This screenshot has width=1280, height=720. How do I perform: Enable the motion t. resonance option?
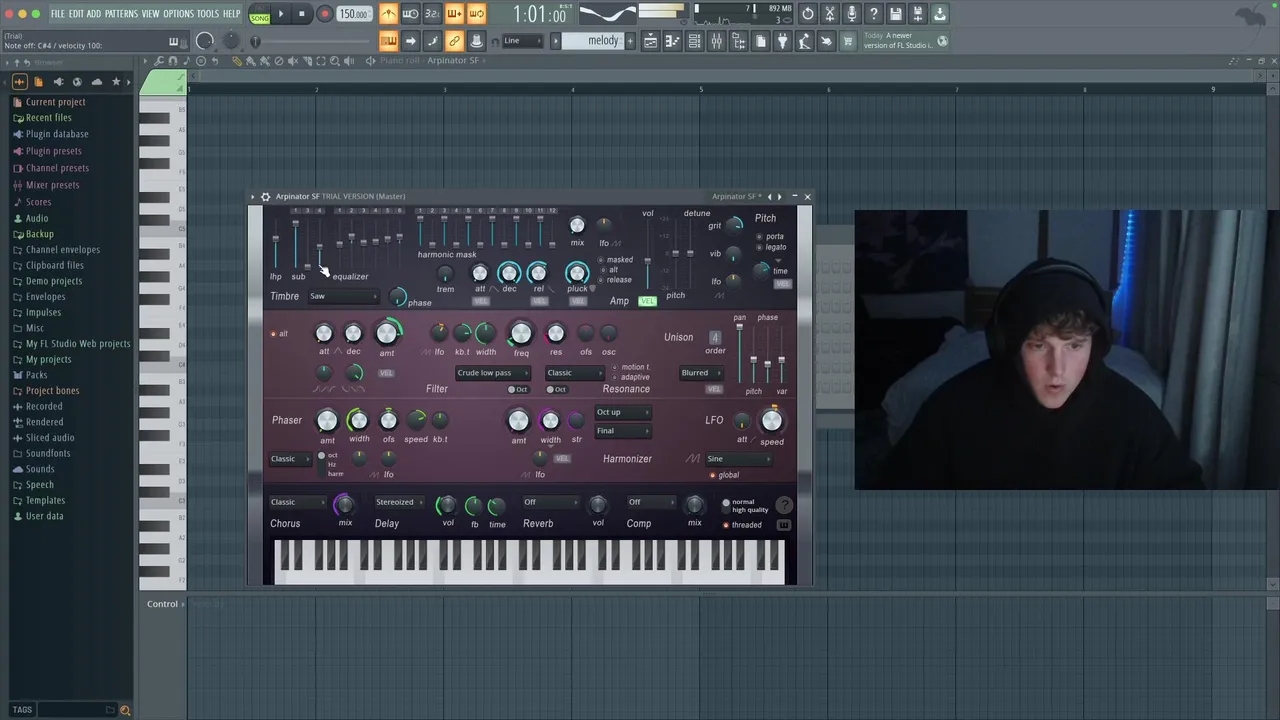tap(631, 367)
